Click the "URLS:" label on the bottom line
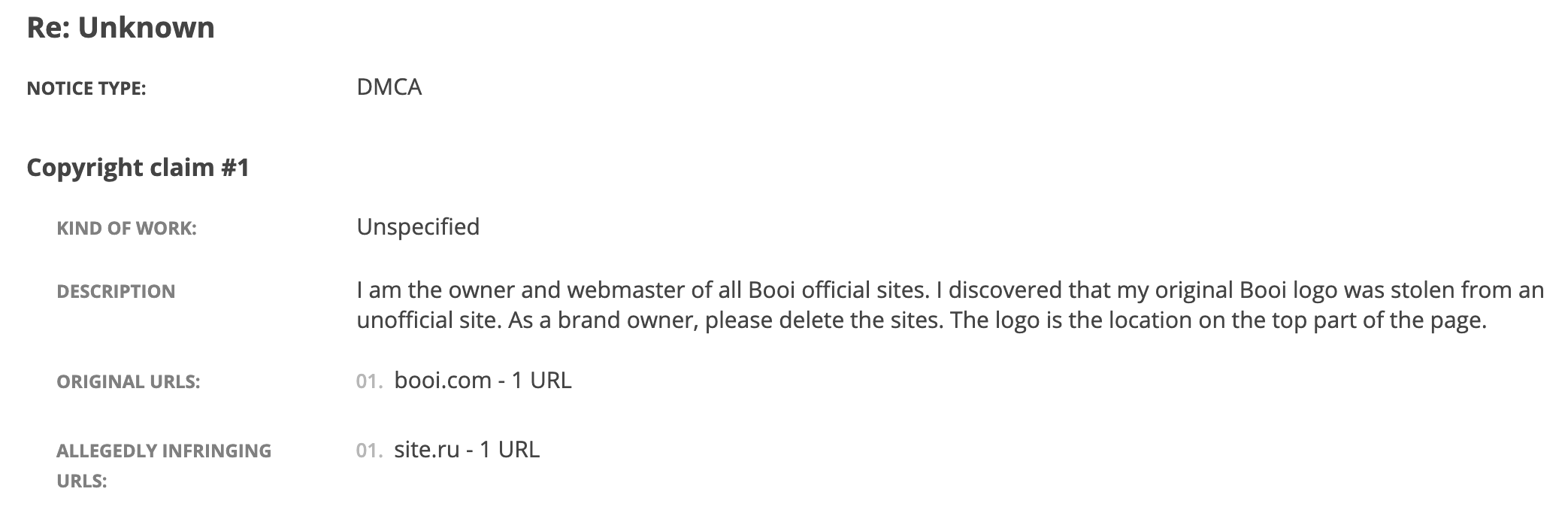1568x513 pixels. (81, 481)
